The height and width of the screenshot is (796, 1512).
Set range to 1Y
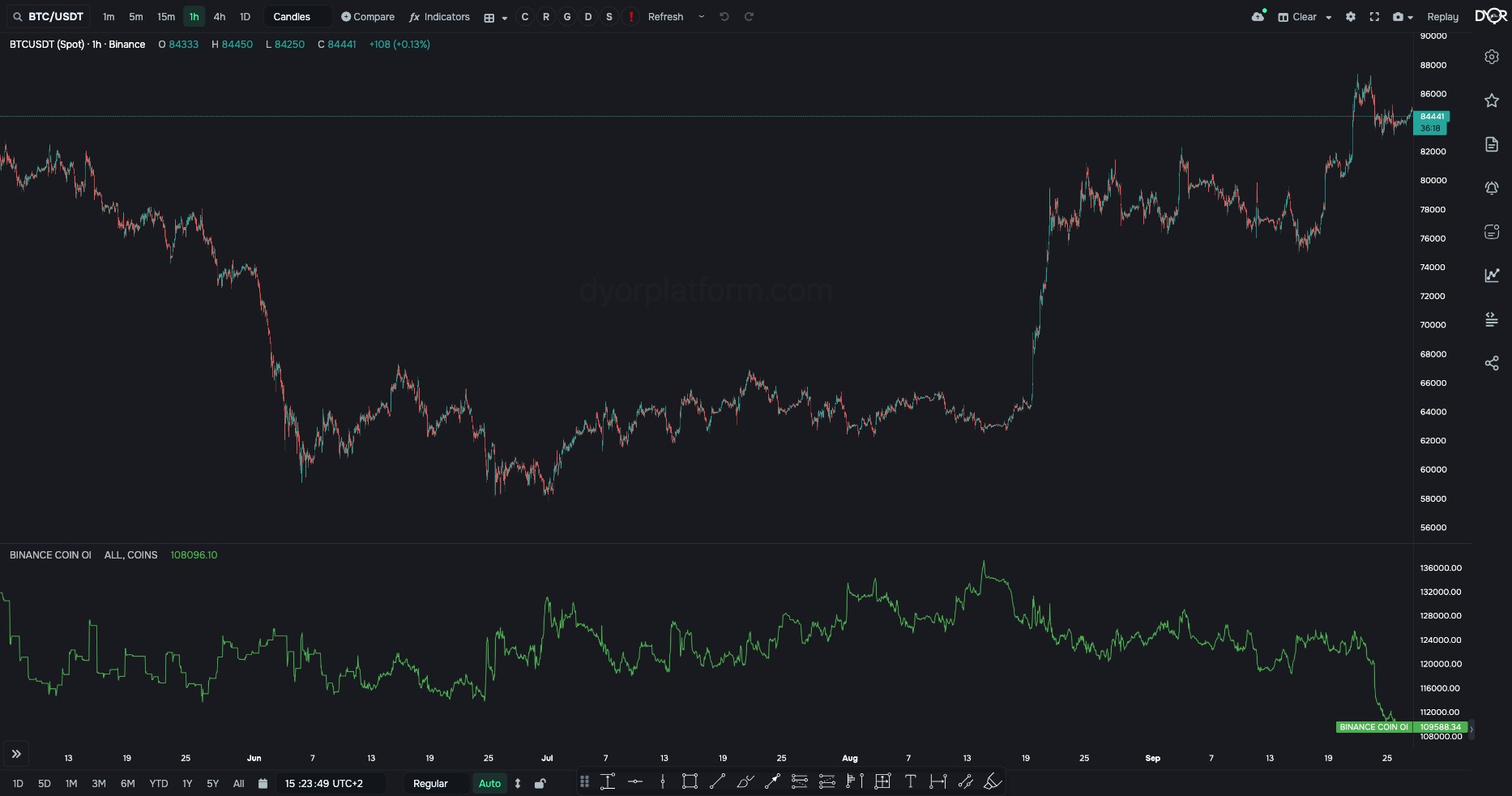(x=187, y=783)
